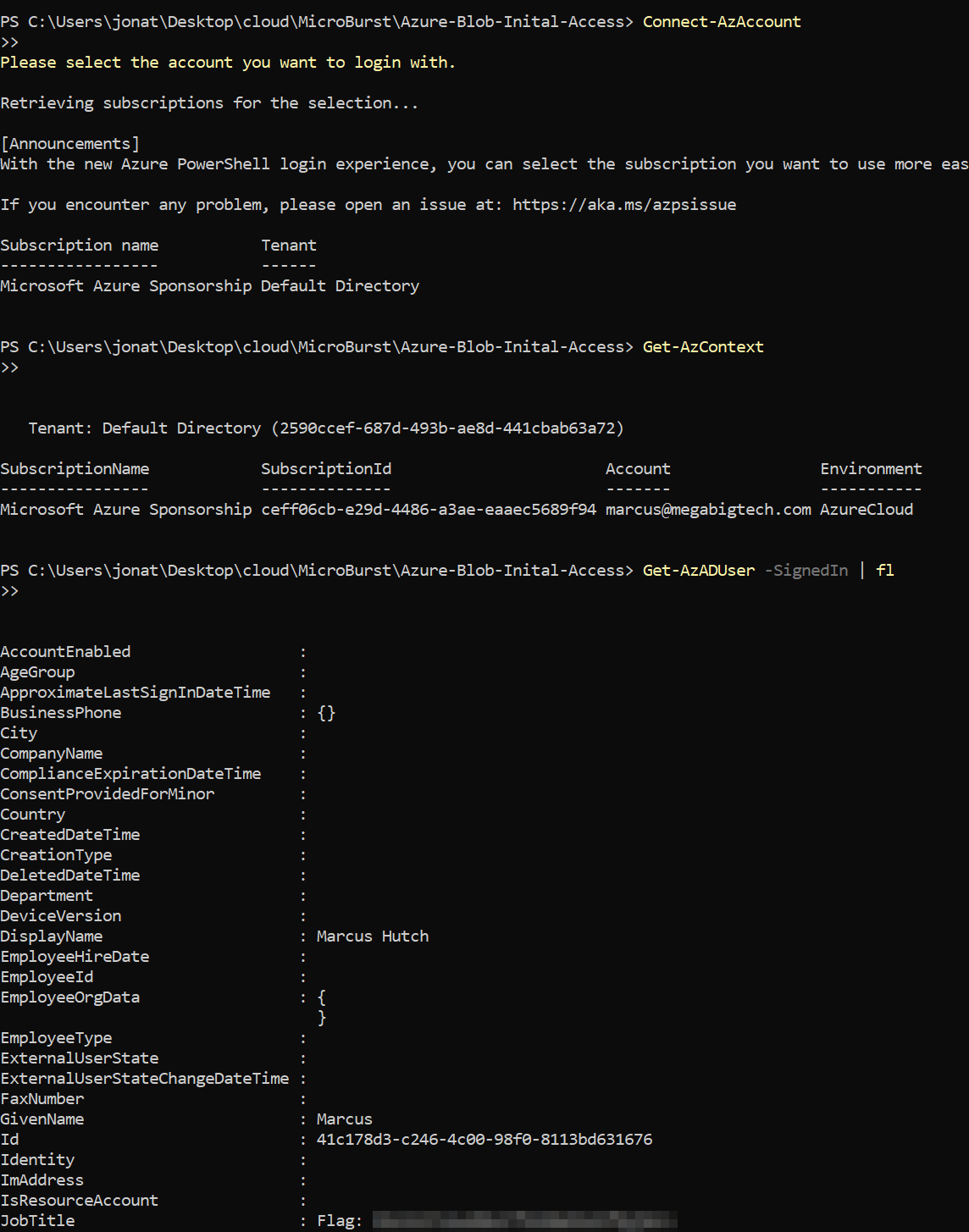
Task: Select the Subscription name column header
Action: coord(79,245)
